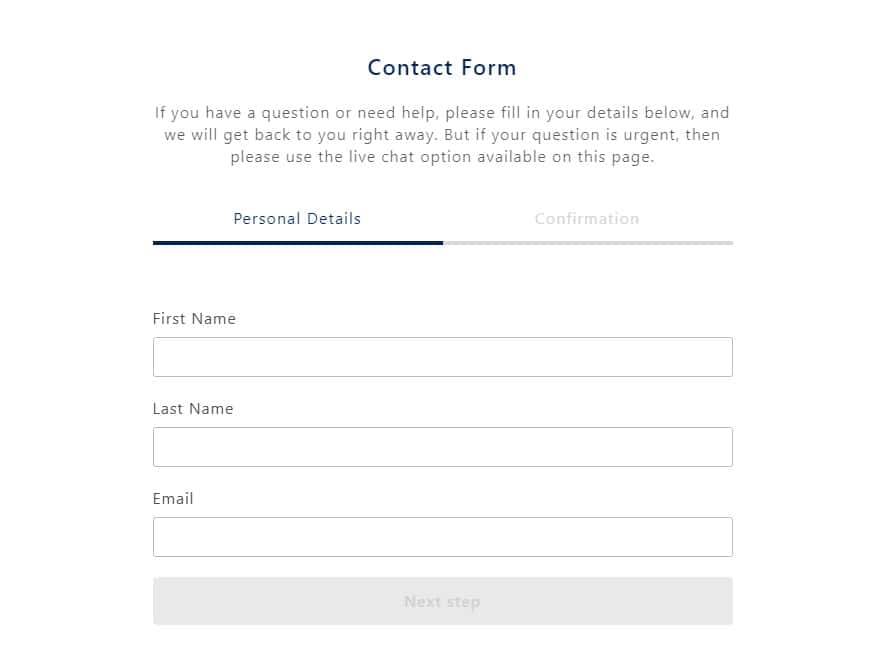888x670 pixels.
Task: Click the phrase "get back to you right away"
Action: [300, 135]
